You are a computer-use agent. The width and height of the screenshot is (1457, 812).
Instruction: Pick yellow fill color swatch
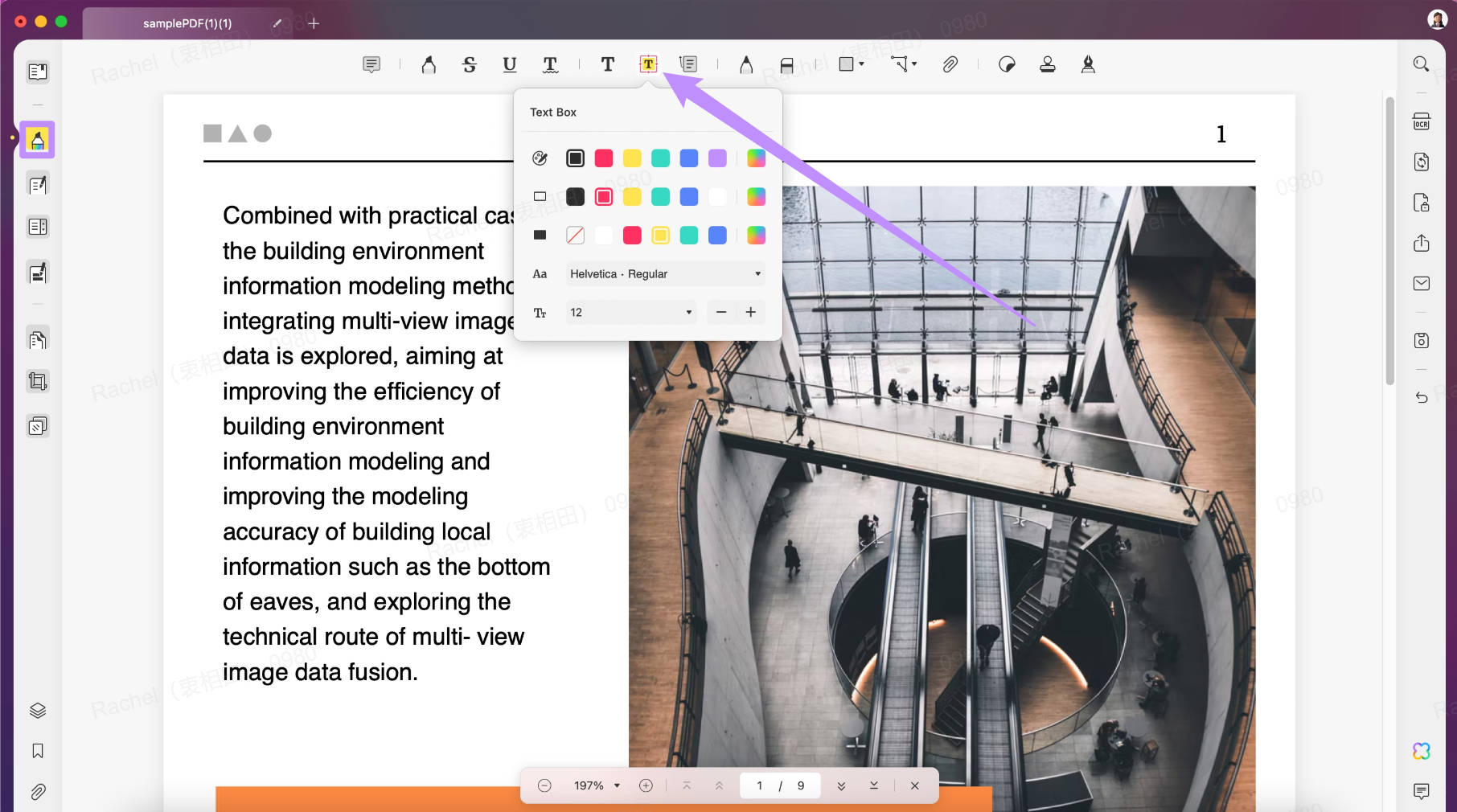pos(660,235)
